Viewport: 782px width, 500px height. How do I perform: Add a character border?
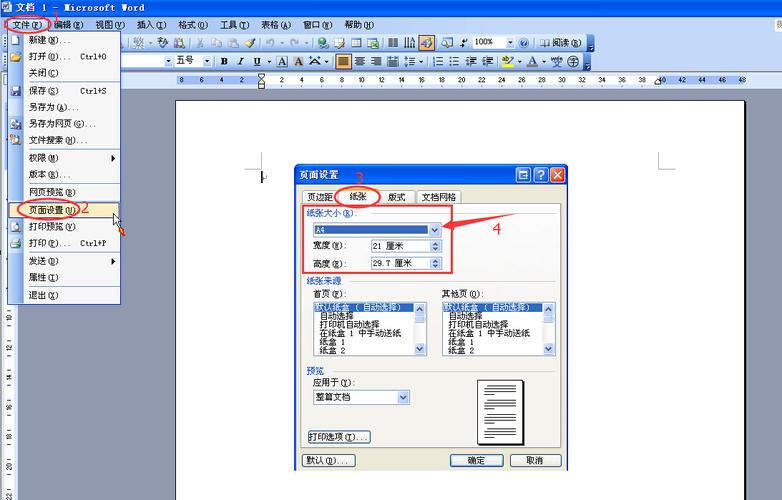[282, 61]
